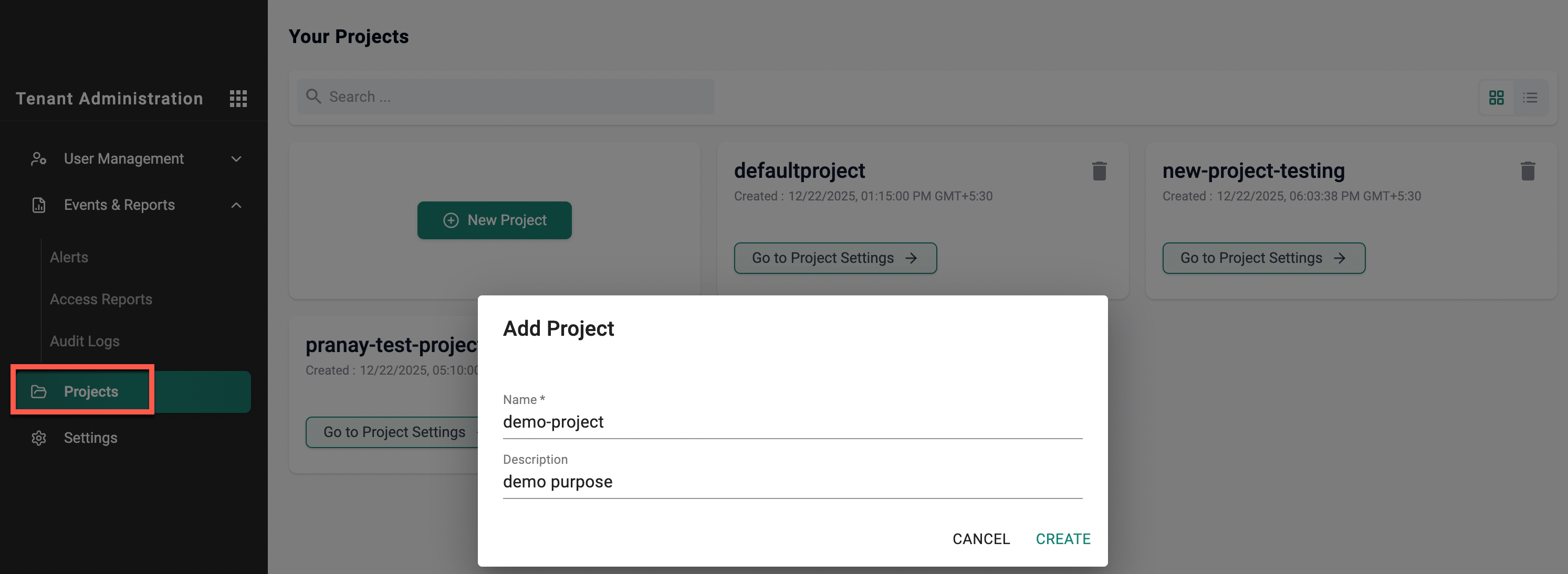Click the Projects folder icon
This screenshot has height=574, width=1568.
[x=39, y=391]
